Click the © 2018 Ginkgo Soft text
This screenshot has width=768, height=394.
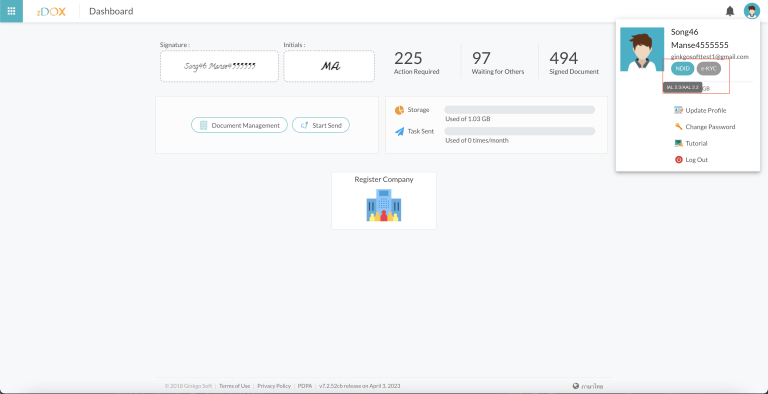(189, 386)
